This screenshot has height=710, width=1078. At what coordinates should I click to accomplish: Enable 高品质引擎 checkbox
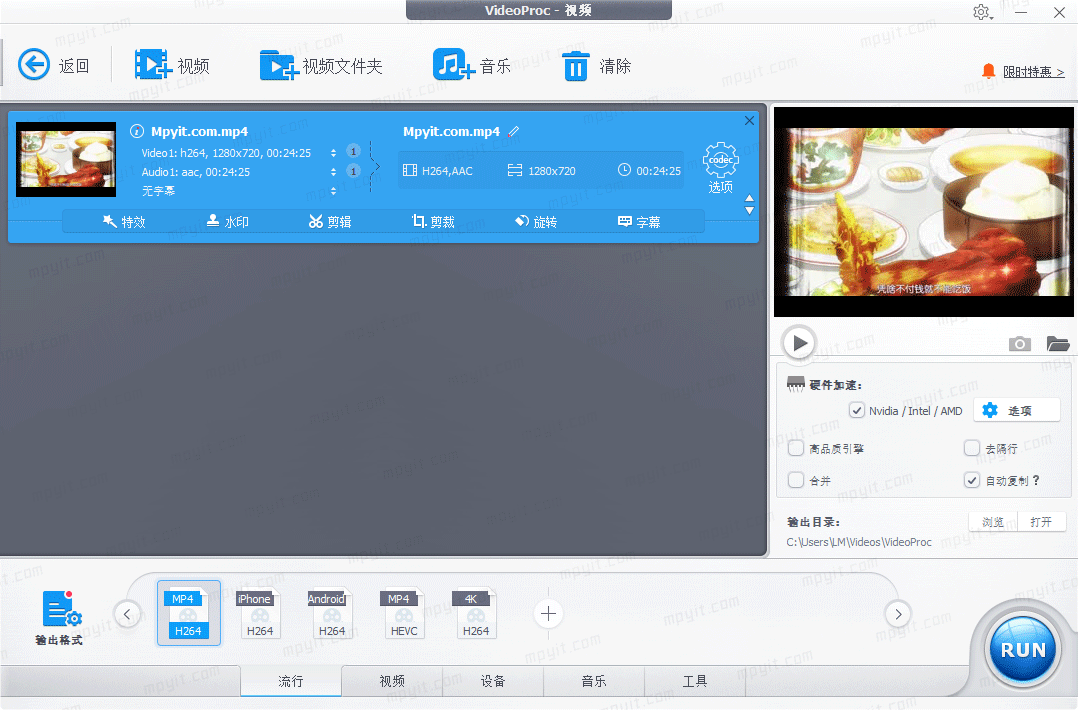[796, 448]
